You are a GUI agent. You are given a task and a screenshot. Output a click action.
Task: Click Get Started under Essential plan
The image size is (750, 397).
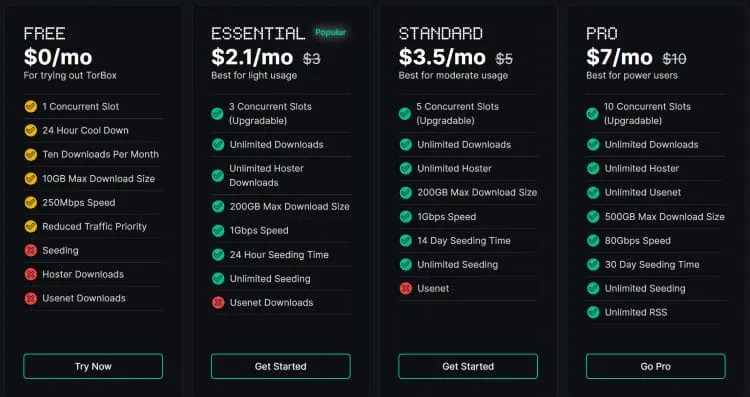point(280,366)
